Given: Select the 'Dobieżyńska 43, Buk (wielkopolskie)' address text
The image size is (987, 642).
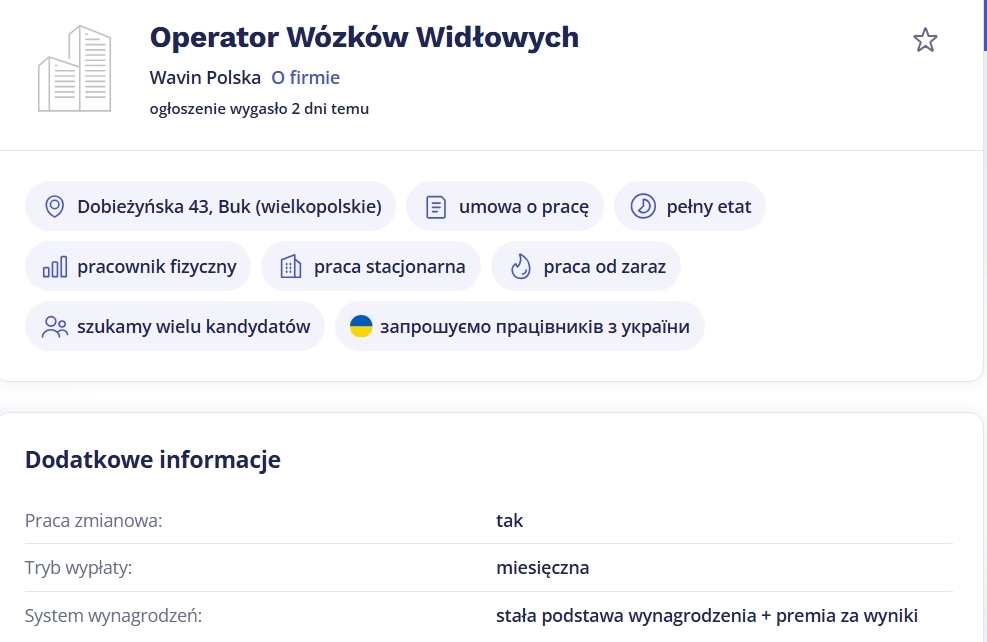Looking at the screenshot, I should pyautogui.click(x=229, y=206).
